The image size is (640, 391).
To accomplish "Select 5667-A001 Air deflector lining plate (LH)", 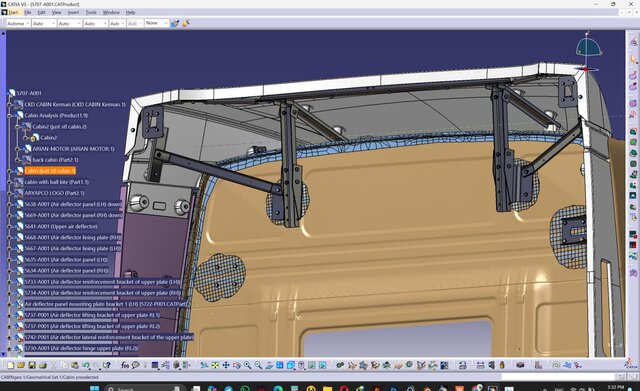I will pyautogui.click(x=73, y=249).
